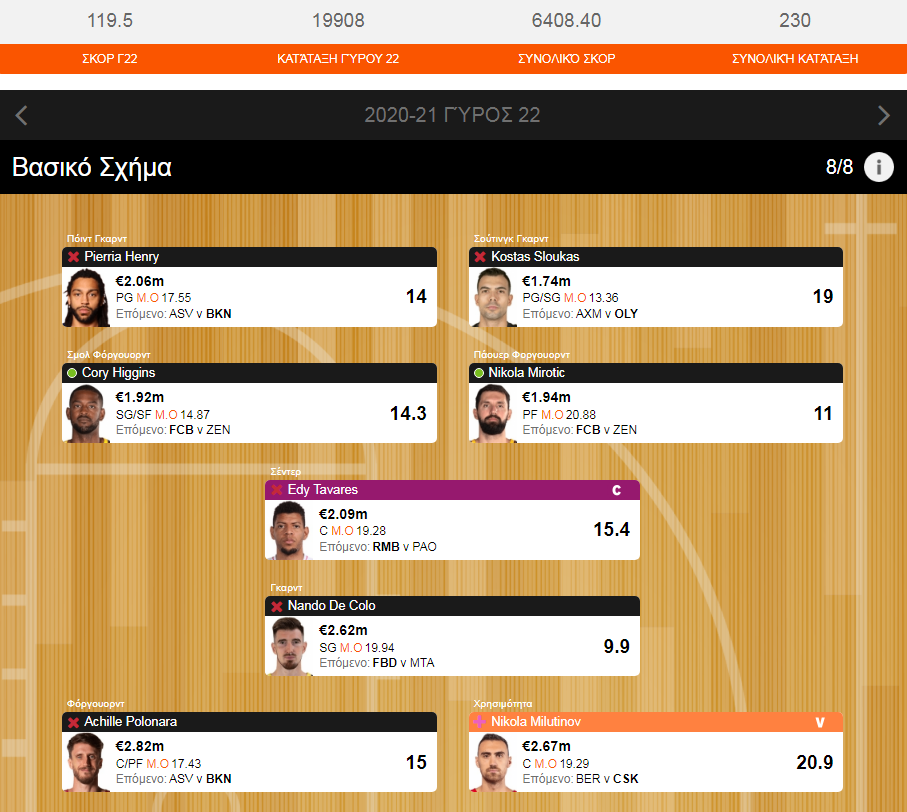Image resolution: width=907 pixels, height=812 pixels.
Task: Click Nando De Colo player photo
Action: (290, 646)
